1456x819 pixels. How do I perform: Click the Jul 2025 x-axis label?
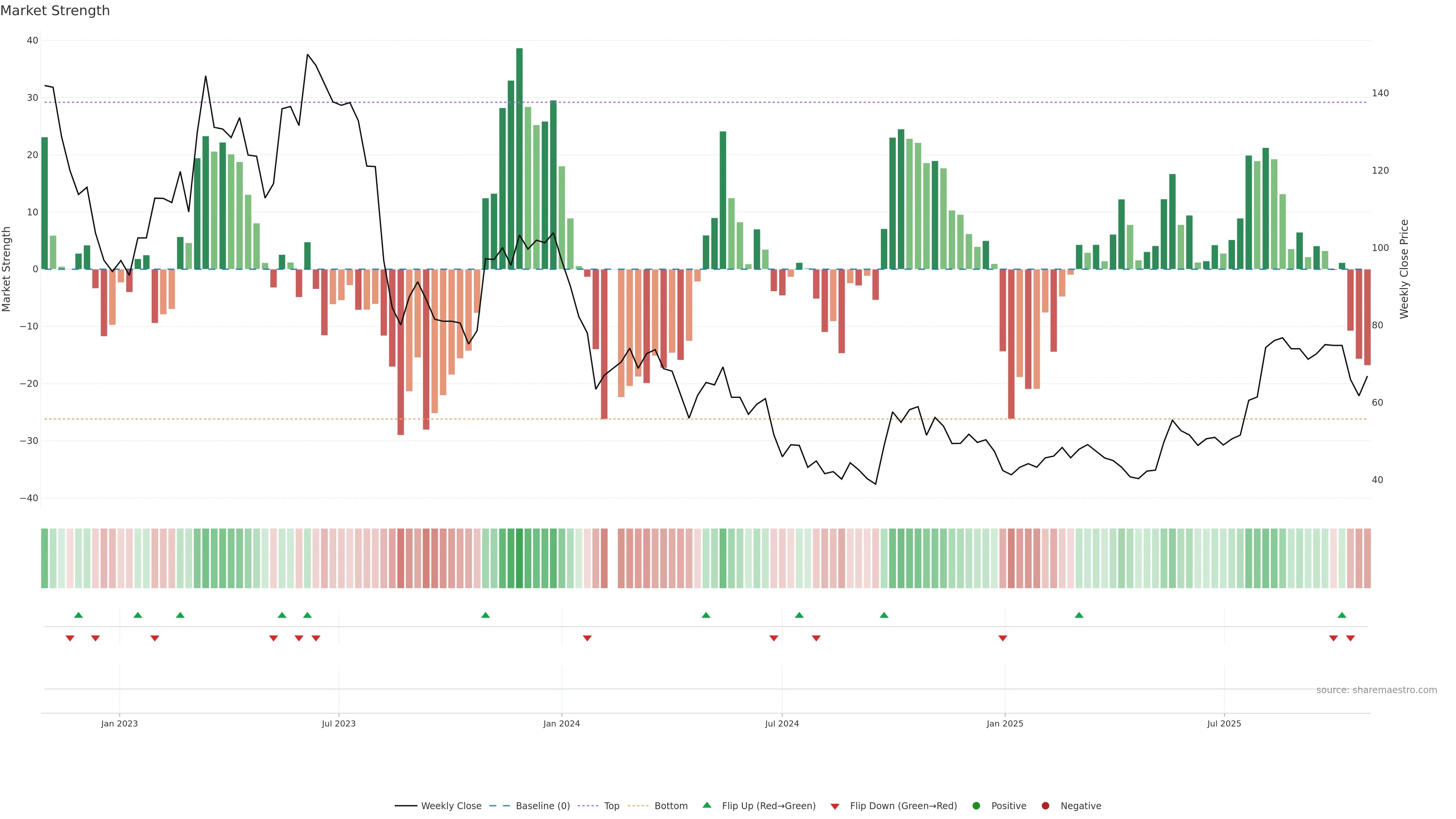tap(1224, 723)
